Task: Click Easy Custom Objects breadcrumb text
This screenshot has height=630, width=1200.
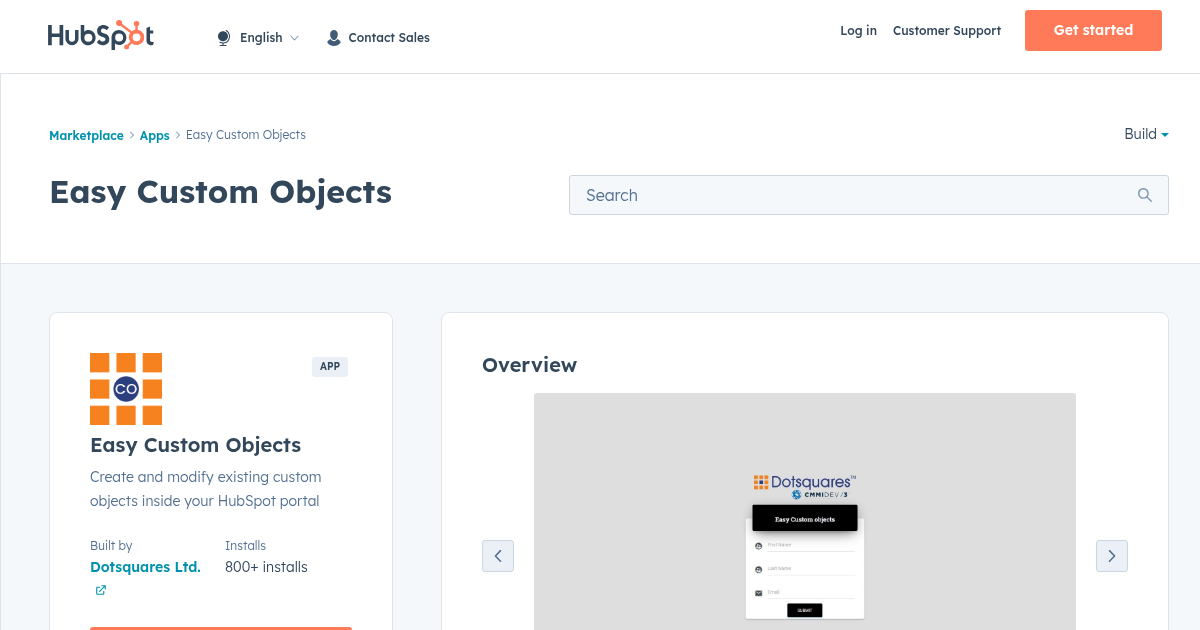Action: [246, 135]
